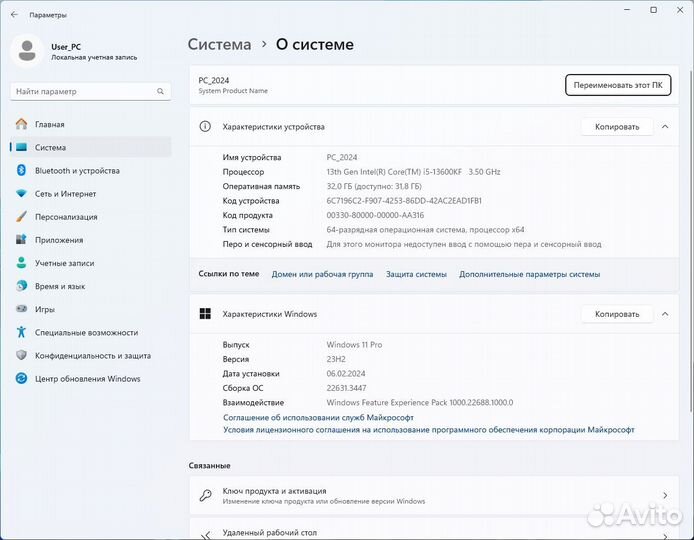
Task: Click the Сеть и Интернет Wi-Fi icon
Action: click(x=21, y=193)
